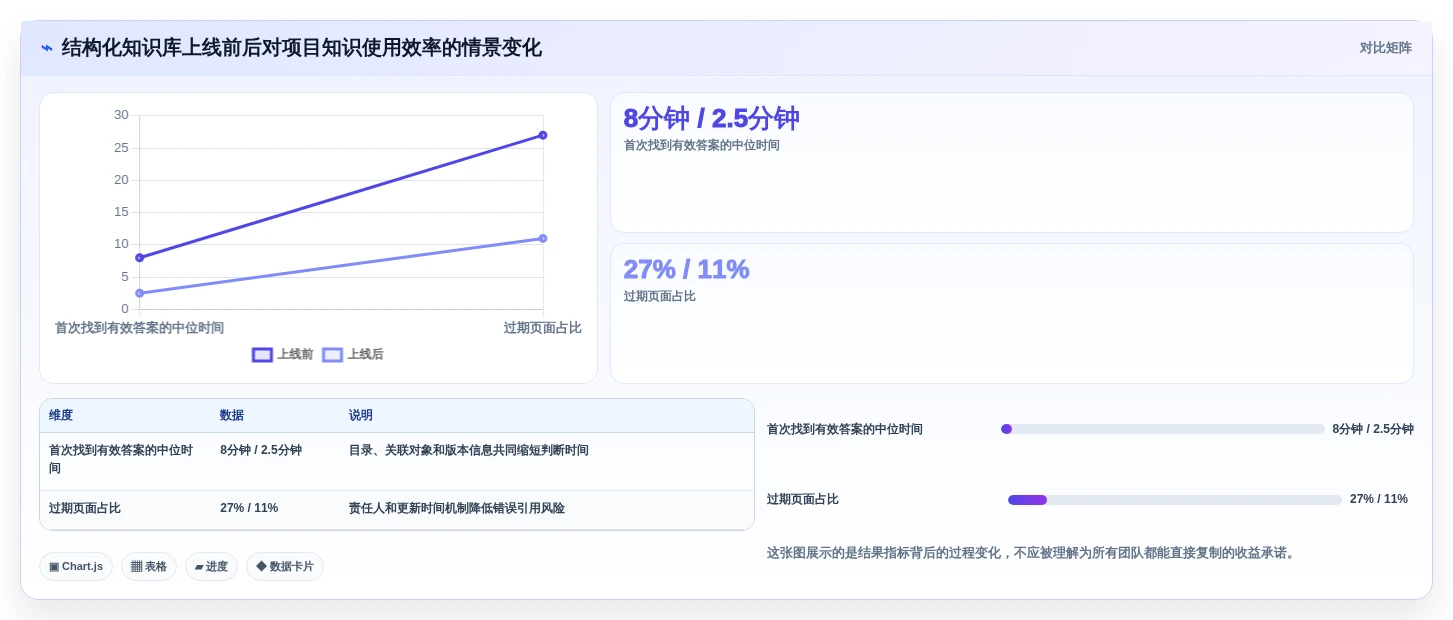Viewport: 1453px width, 620px height.
Task: Click the lightning icon beside the title
Action: click(x=47, y=48)
